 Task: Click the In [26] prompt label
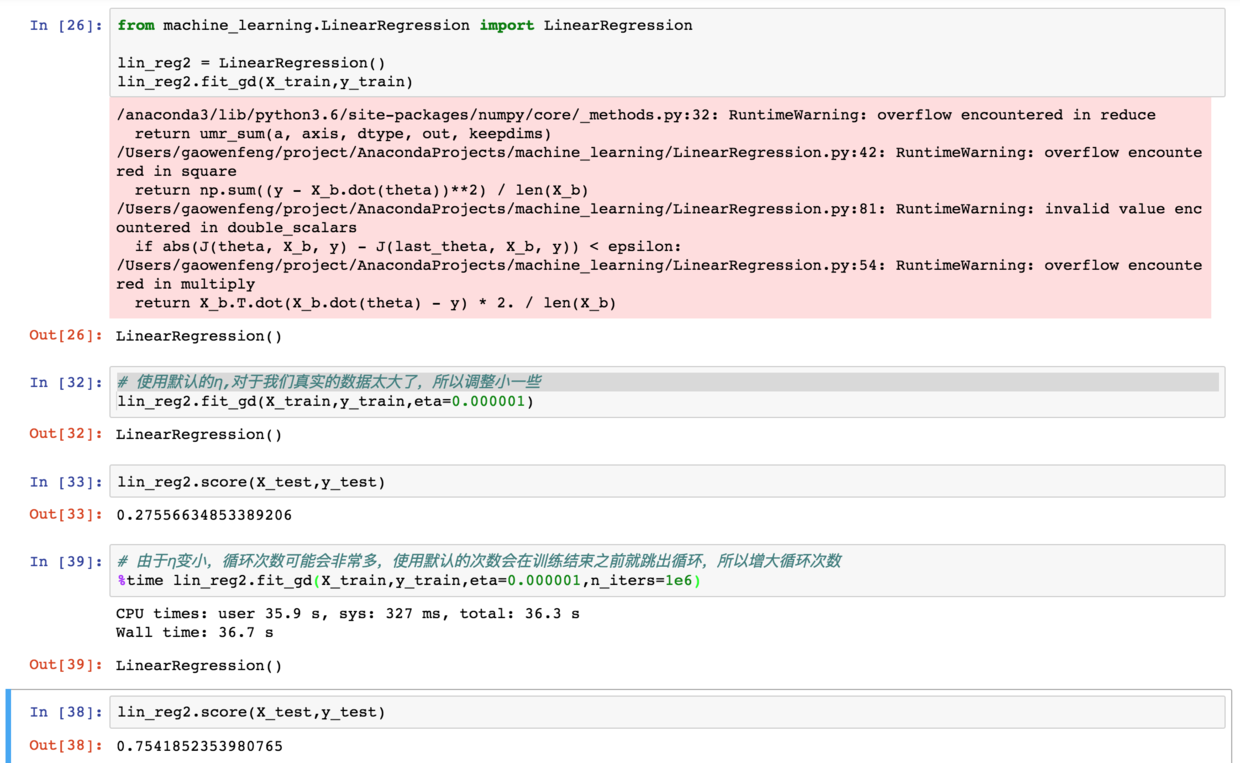point(66,25)
